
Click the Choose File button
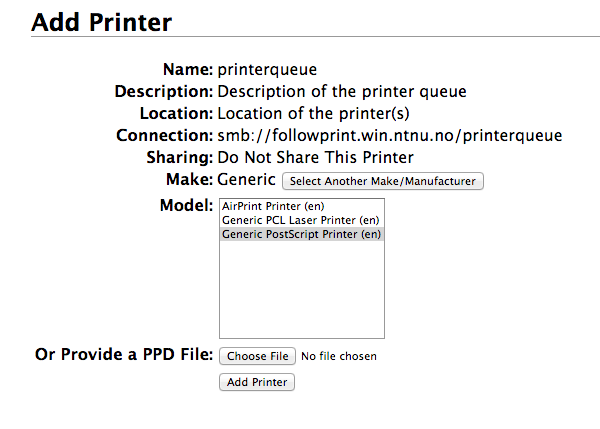coord(257,356)
